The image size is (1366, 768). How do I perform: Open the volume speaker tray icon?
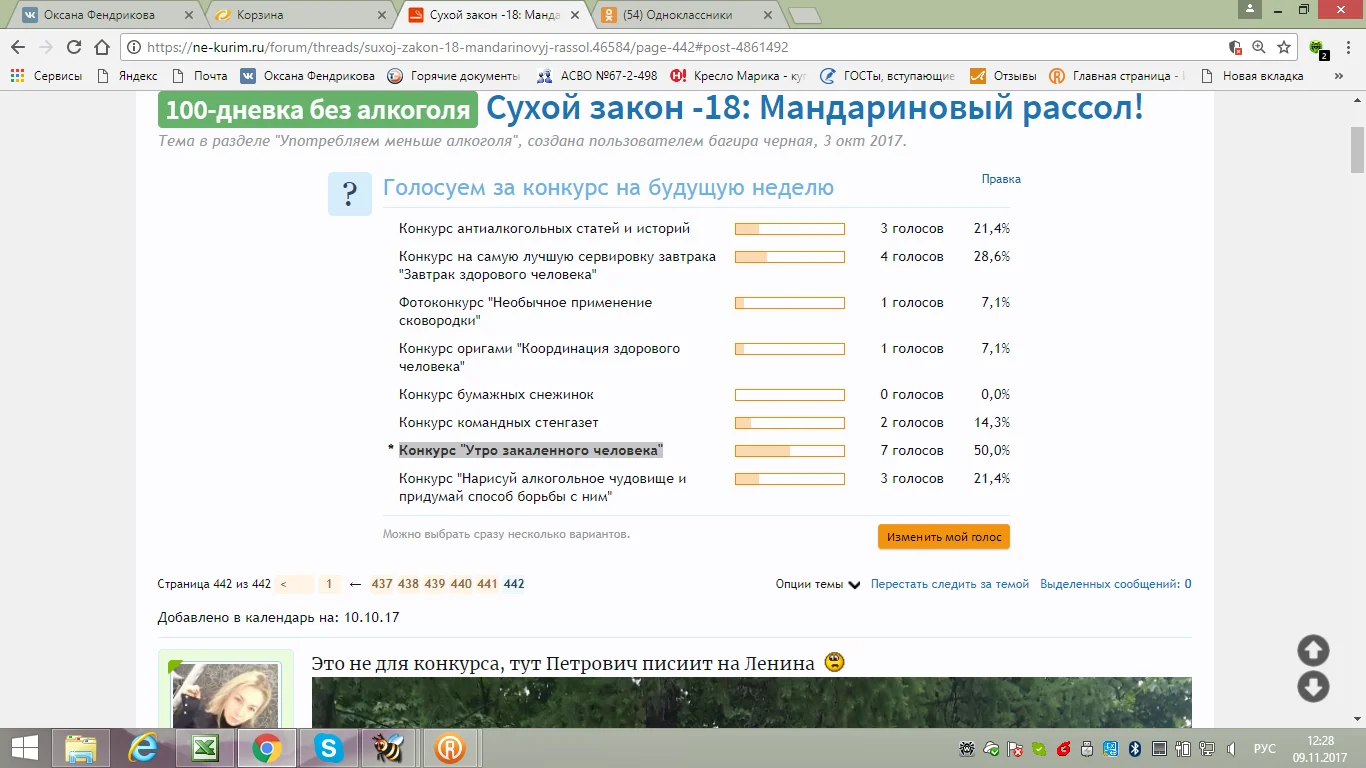coord(1231,749)
